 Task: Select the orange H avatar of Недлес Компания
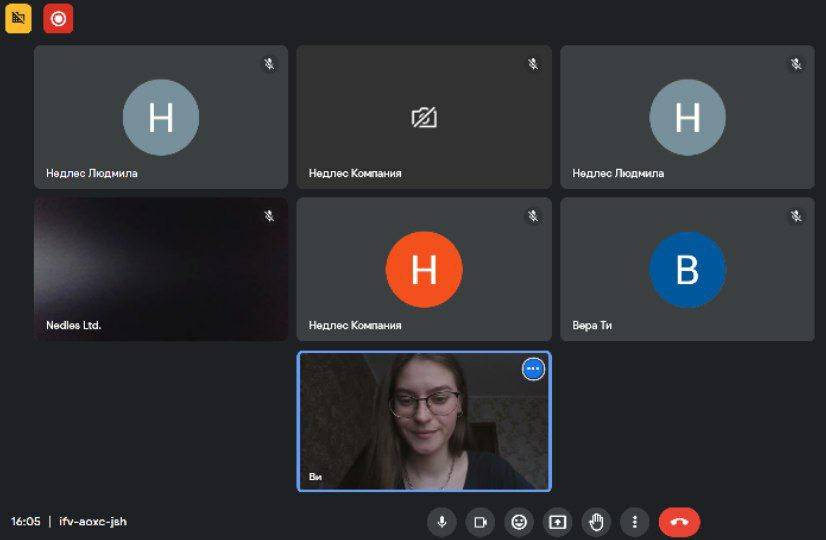click(424, 270)
